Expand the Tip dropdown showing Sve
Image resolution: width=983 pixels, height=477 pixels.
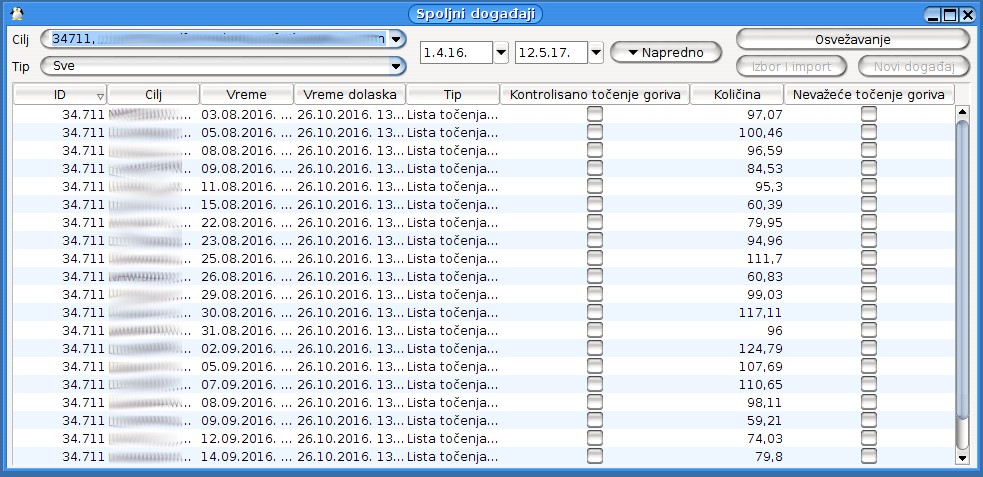click(397, 66)
